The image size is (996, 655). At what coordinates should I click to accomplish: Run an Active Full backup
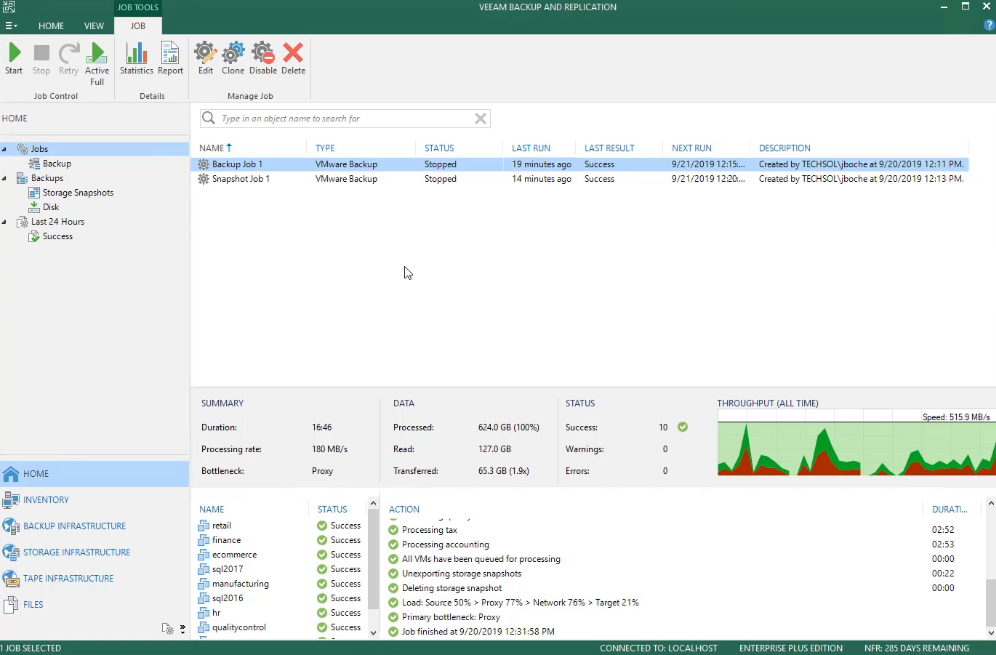point(97,64)
